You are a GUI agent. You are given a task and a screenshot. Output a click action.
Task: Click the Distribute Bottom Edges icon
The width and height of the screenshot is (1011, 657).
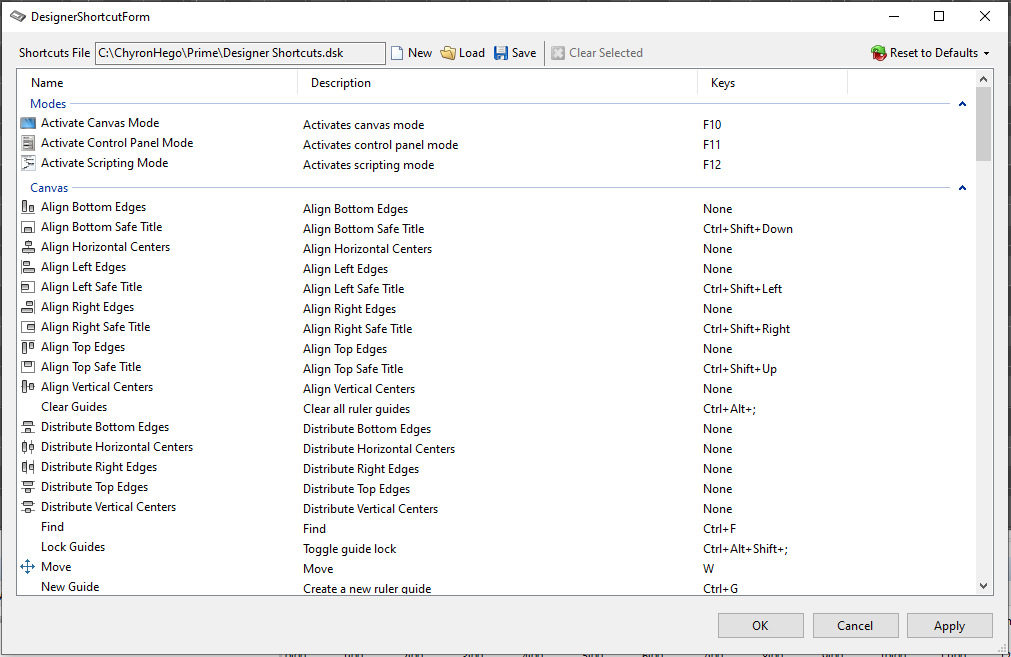coord(28,427)
